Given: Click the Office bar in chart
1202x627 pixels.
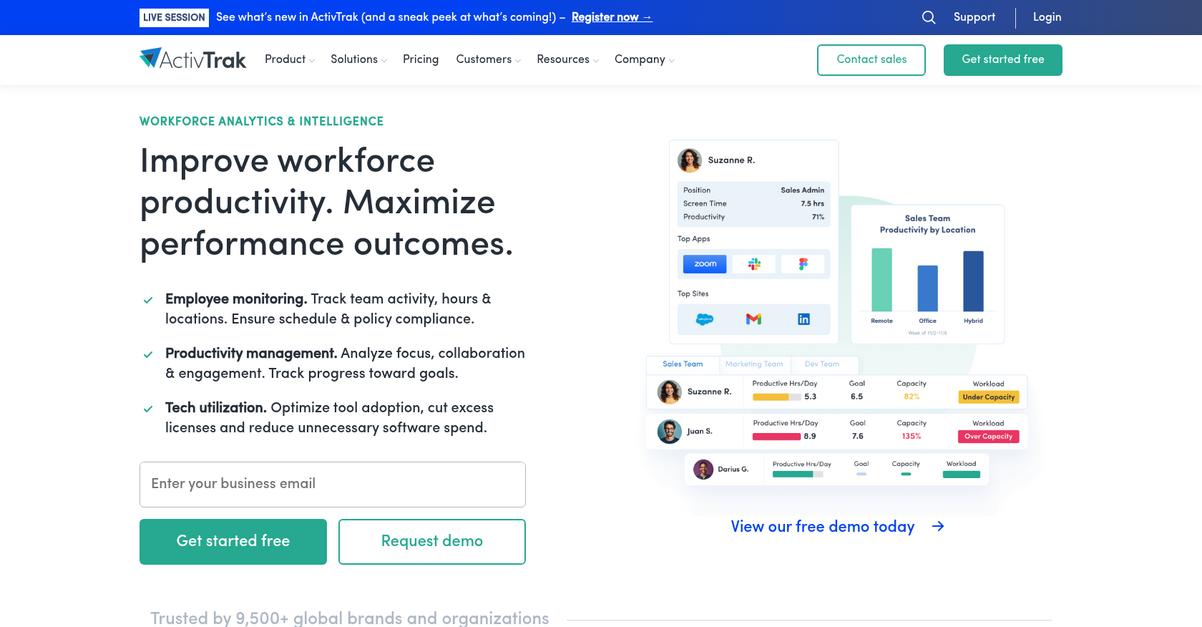Looking at the screenshot, I should coord(928,288).
